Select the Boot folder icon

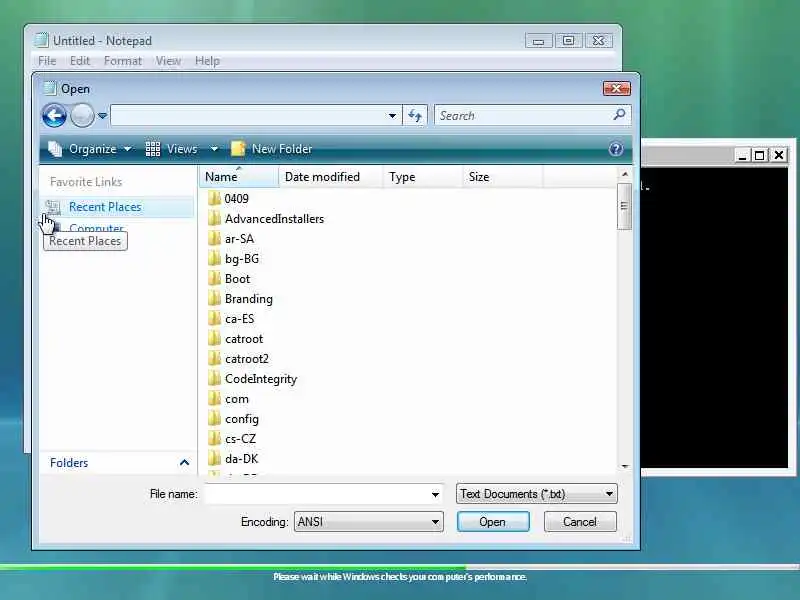214,279
